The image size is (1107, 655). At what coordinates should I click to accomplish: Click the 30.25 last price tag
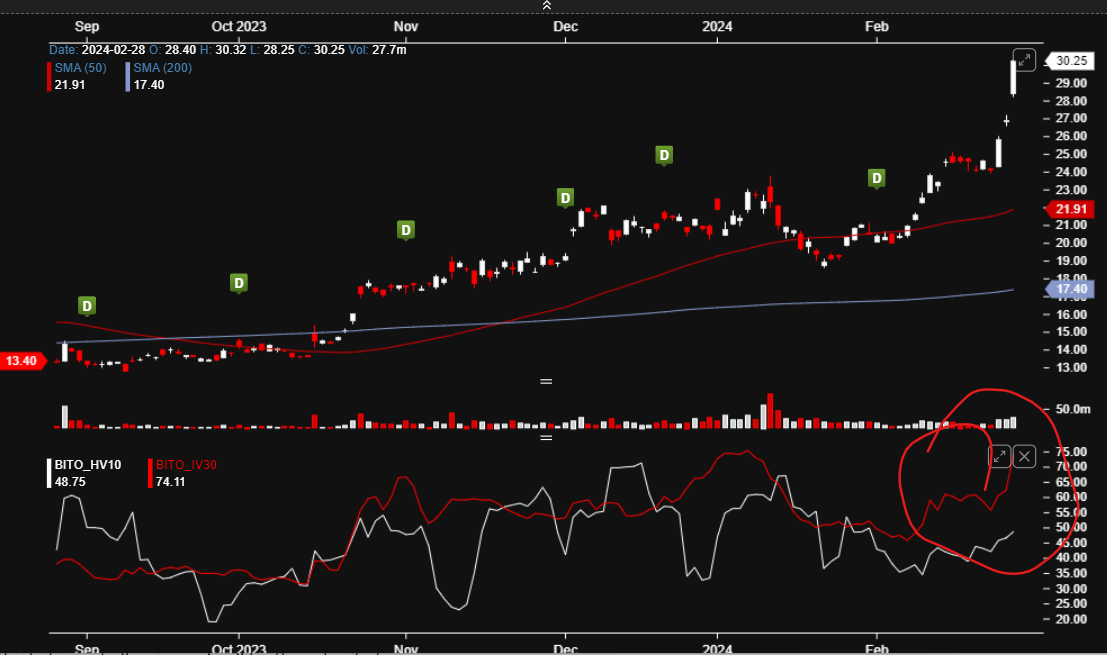1068,61
